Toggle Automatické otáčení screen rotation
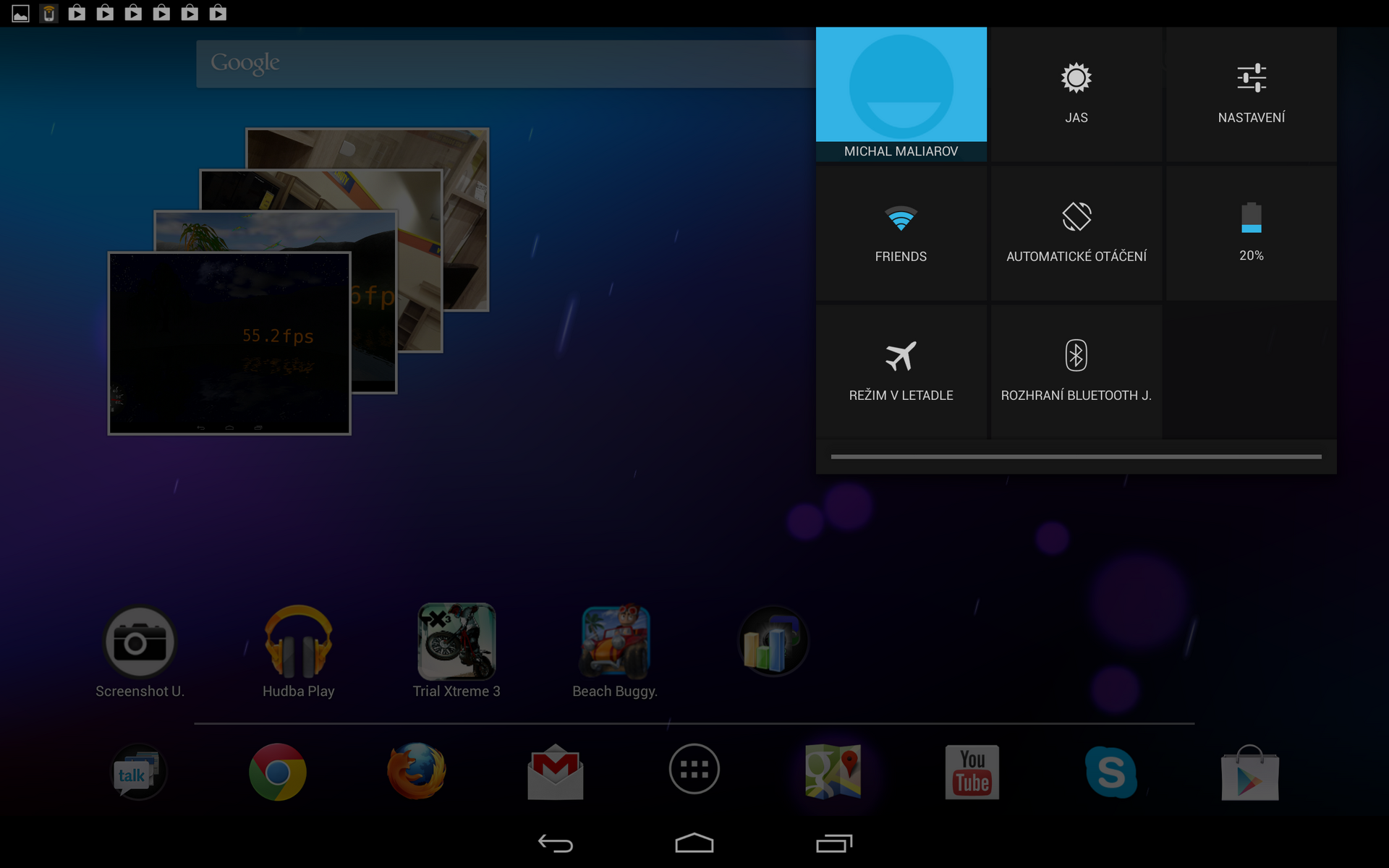This screenshot has height=868, width=1389. [x=1076, y=231]
